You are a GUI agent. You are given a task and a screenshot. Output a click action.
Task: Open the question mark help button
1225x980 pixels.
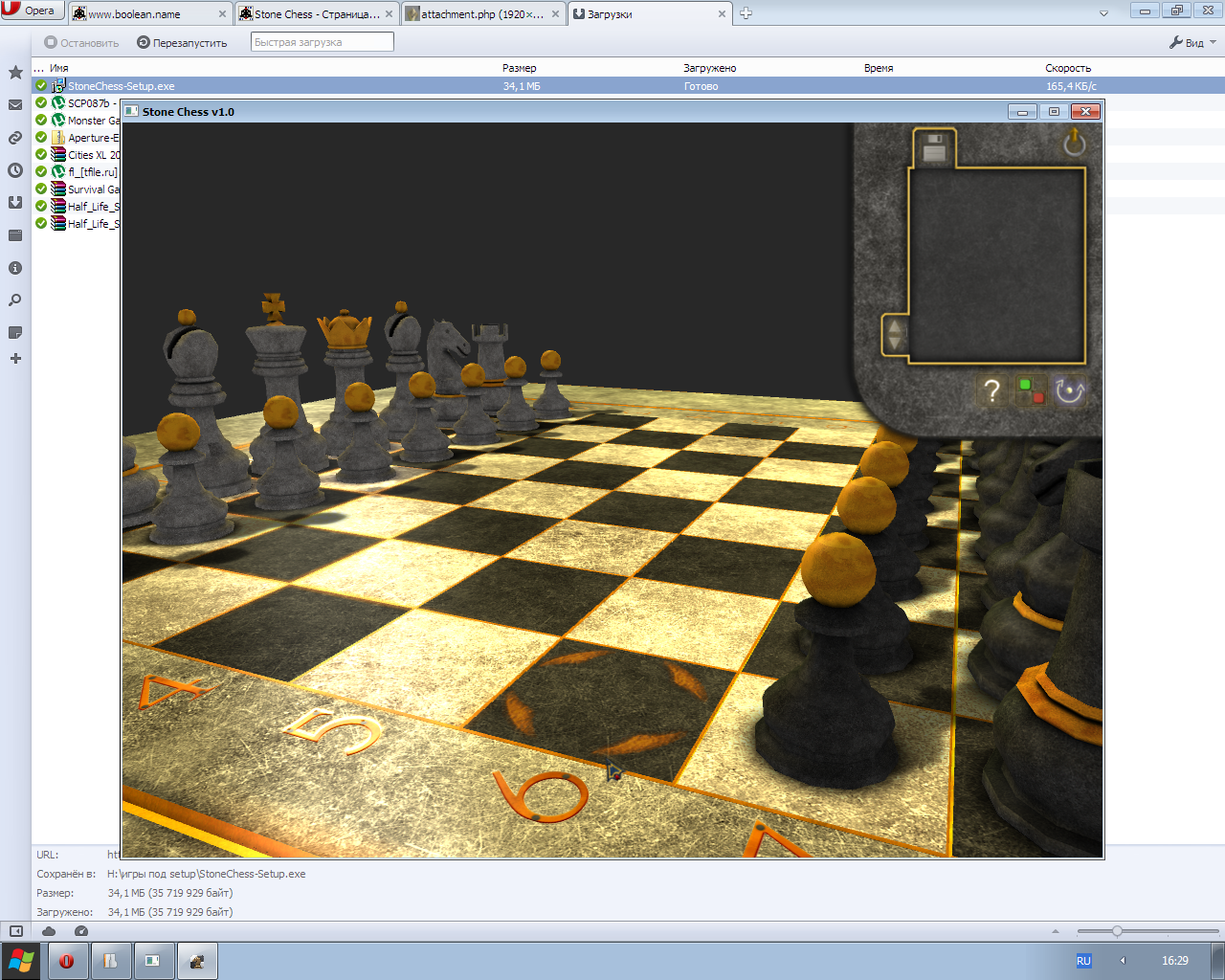991,390
